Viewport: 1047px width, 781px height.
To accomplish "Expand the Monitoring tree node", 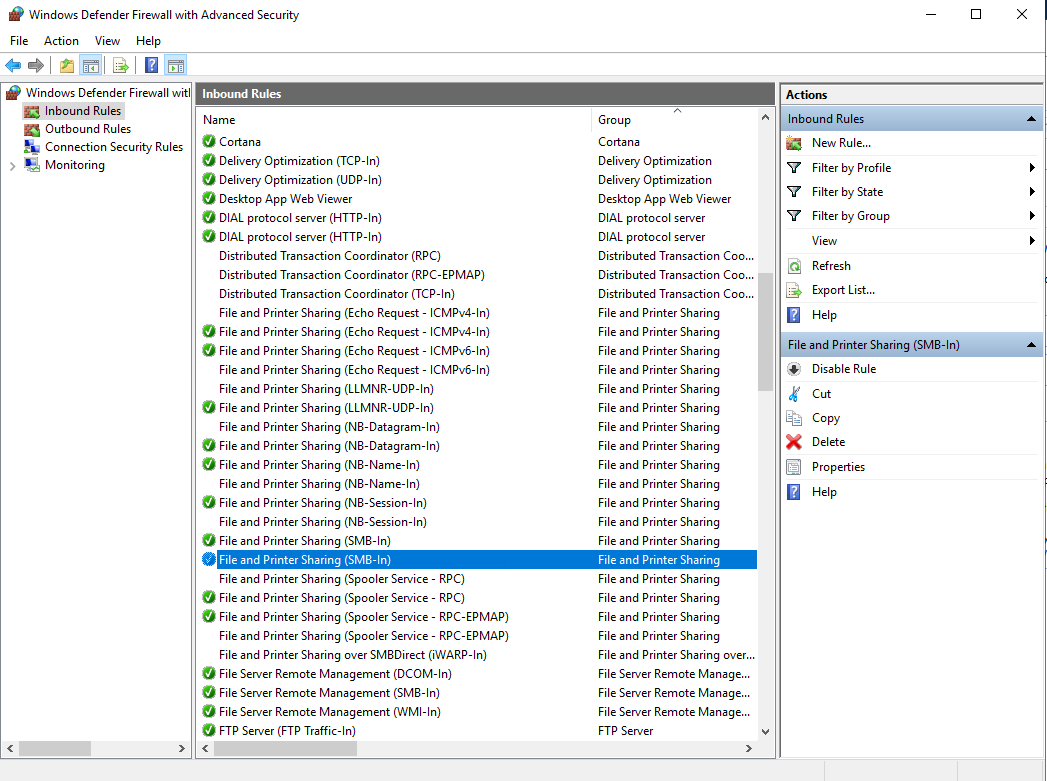I will 12,166.
